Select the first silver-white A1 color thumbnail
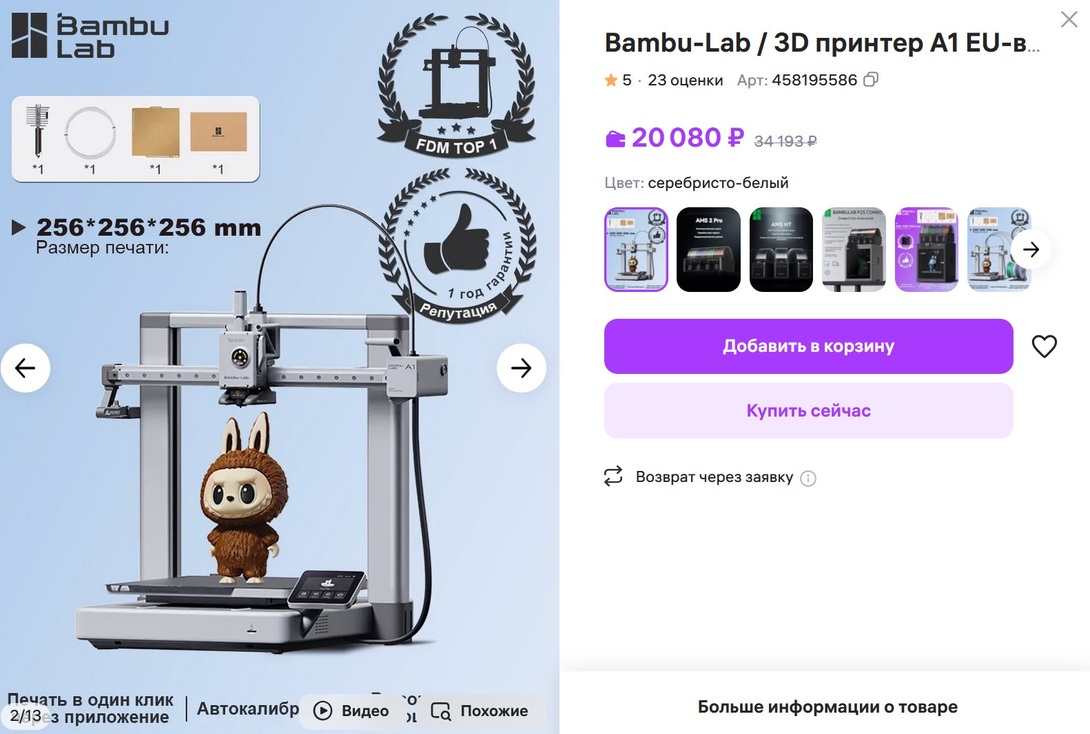 636,249
